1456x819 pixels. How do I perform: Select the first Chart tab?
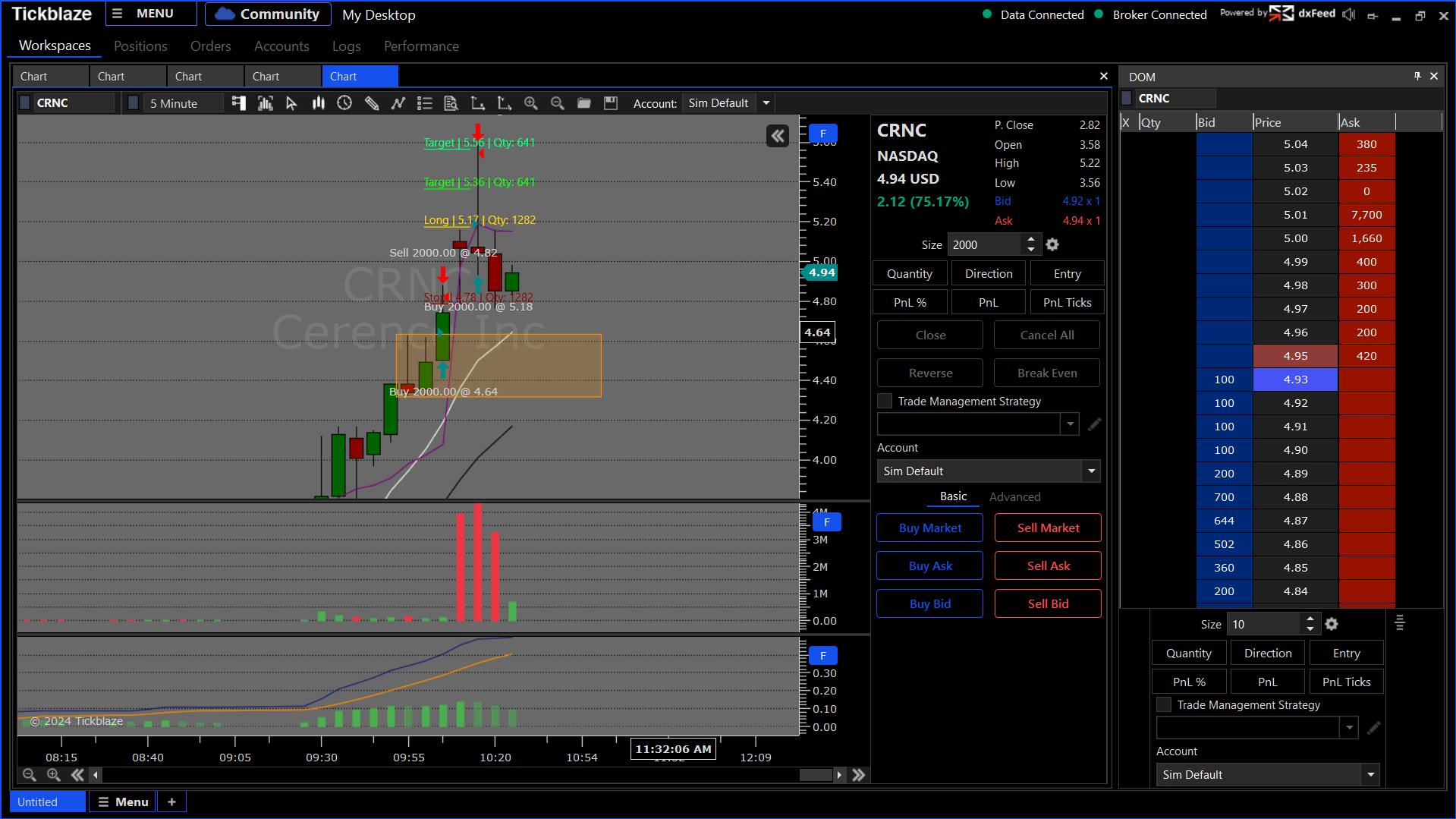click(51, 76)
